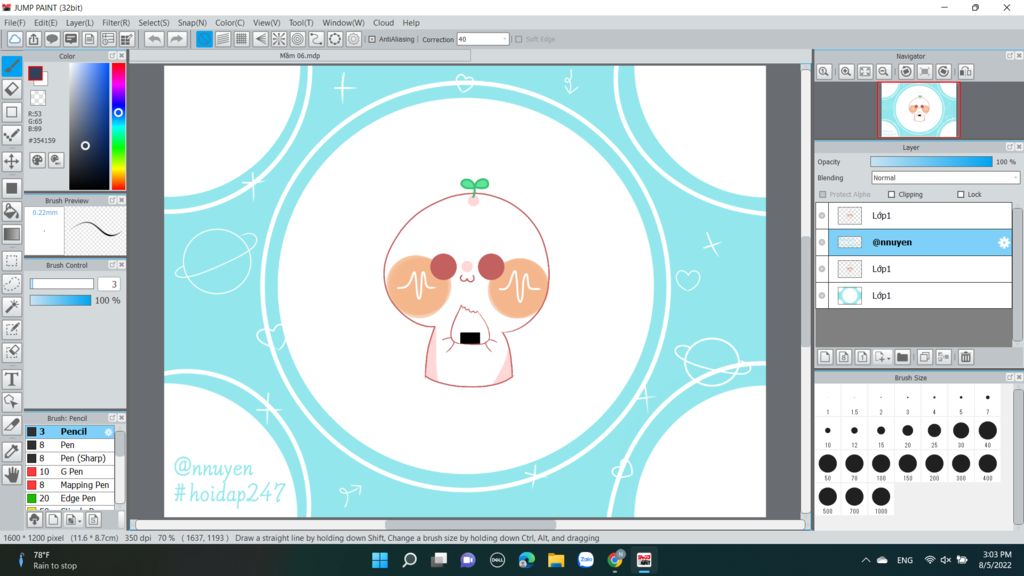The width and height of the screenshot is (1024, 576).
Task: Select the Brush tool
Action: click(12, 66)
